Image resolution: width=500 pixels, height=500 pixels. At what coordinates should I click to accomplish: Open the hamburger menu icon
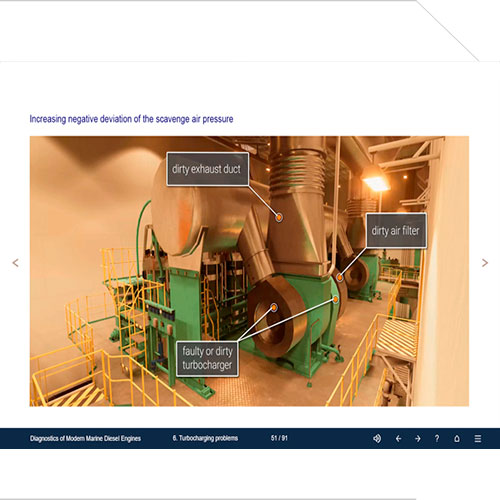[478, 439]
